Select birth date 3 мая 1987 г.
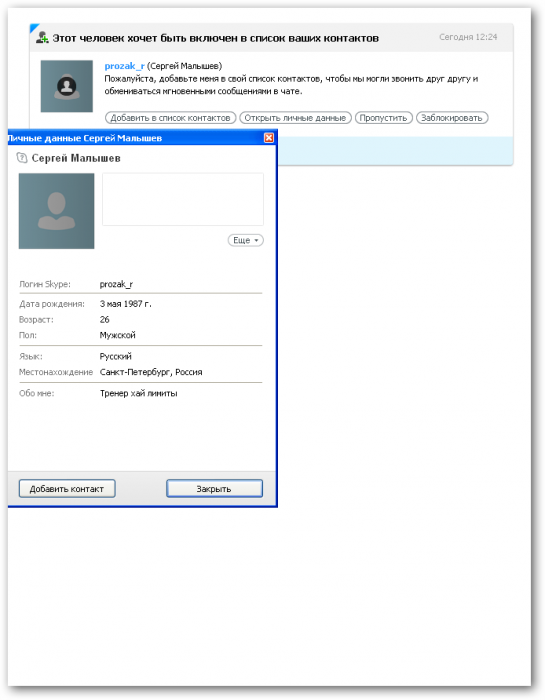Viewport: 545px width, 700px height. tap(125, 304)
